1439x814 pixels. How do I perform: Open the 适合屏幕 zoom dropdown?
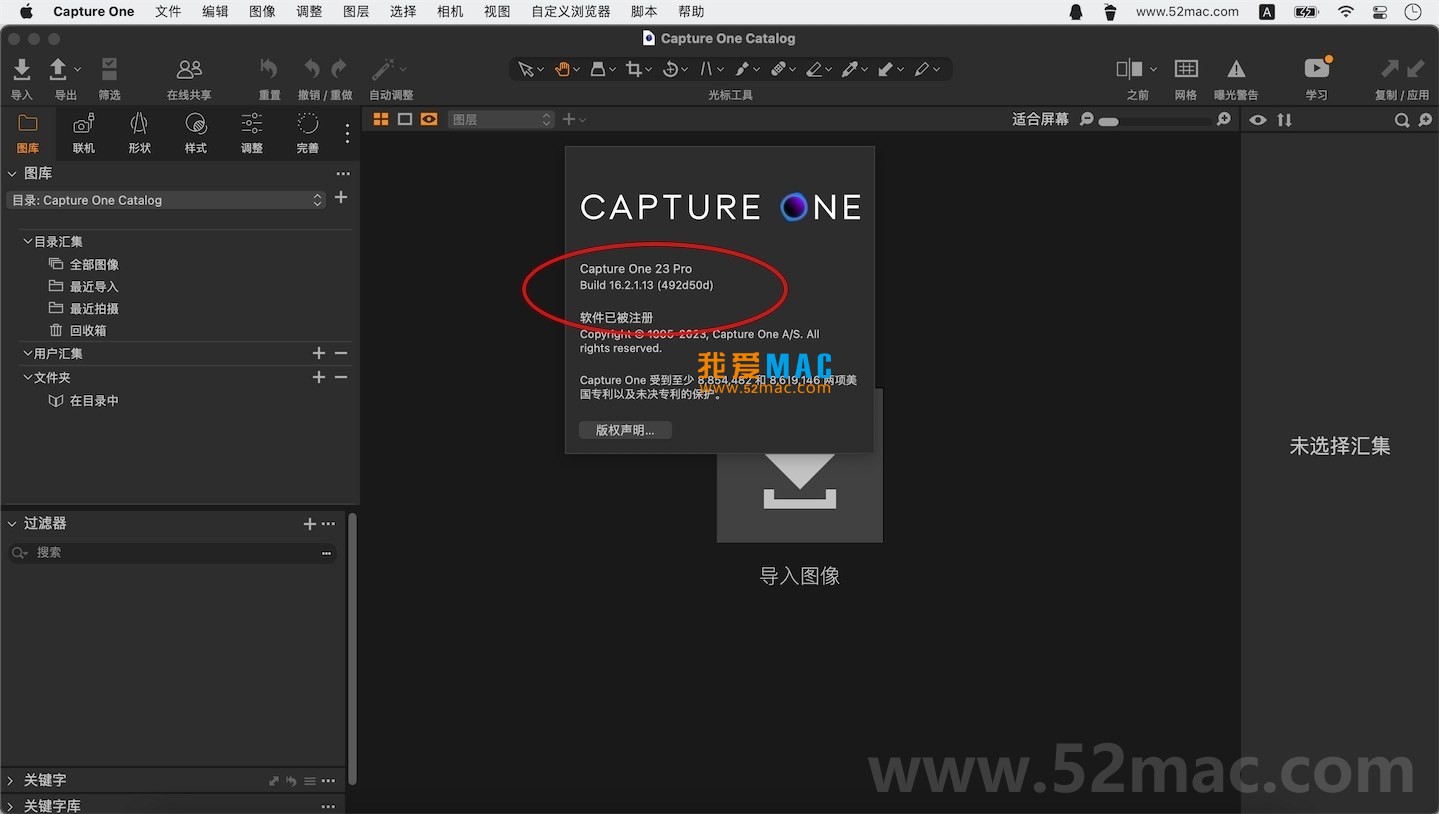pos(1040,119)
